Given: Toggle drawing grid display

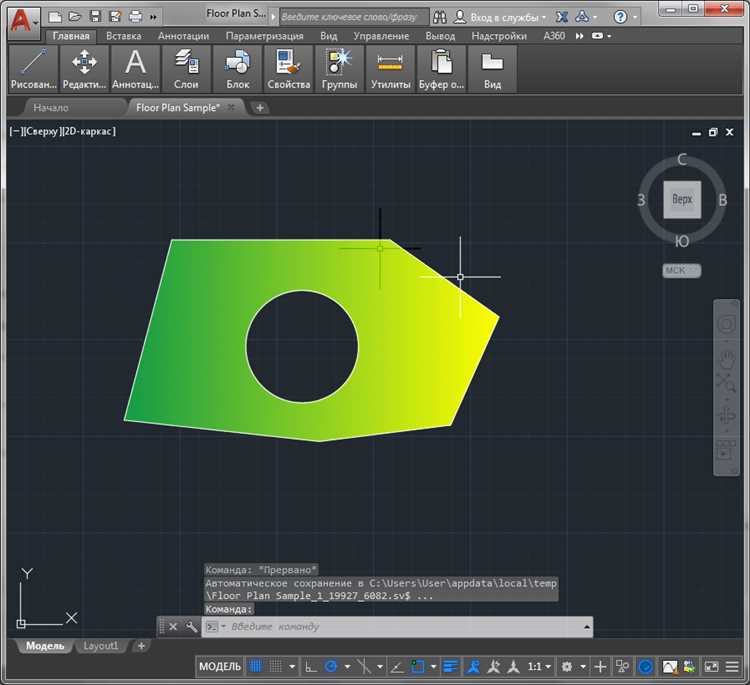Looking at the screenshot, I should click(256, 666).
